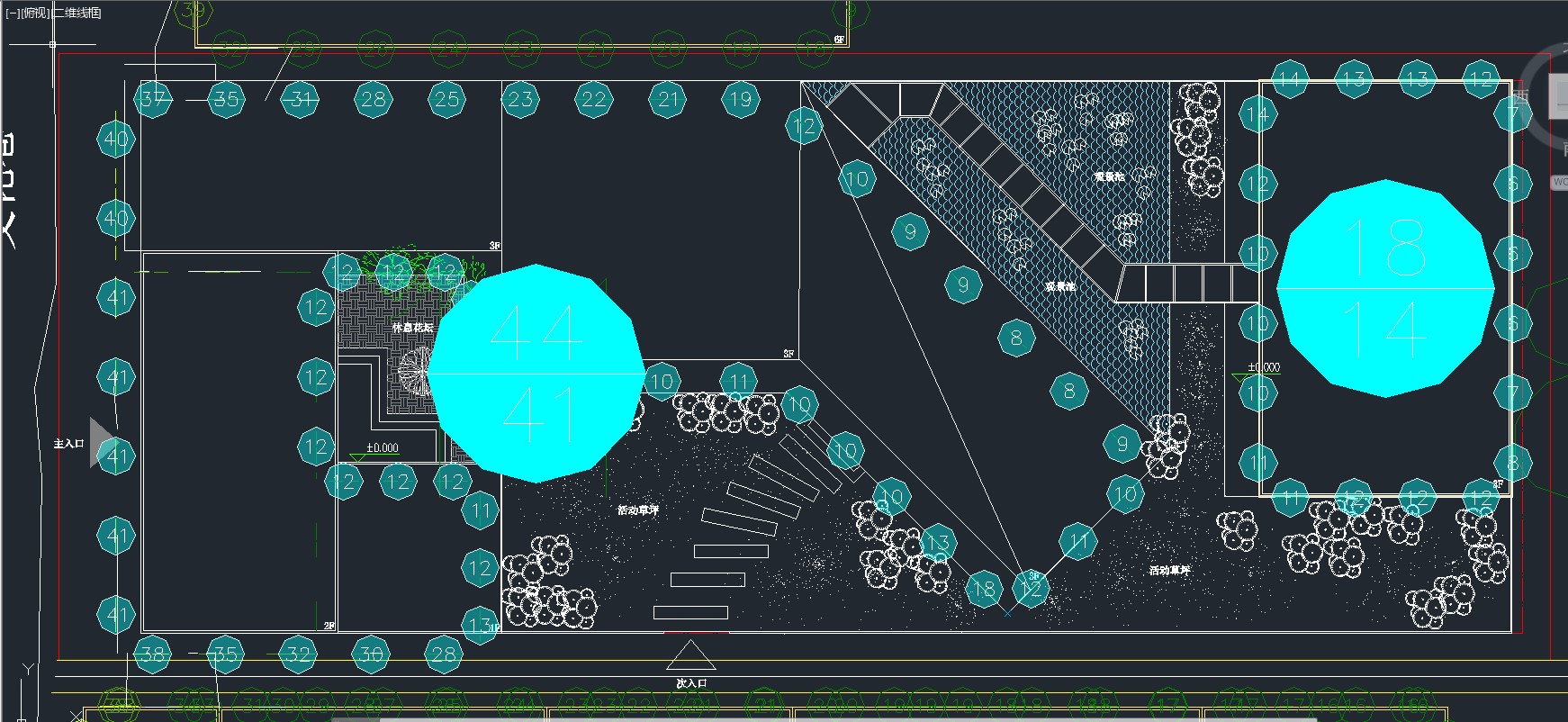Select tree marker numbered 19
Image resolution: width=1568 pixels, height=722 pixels.
[740, 99]
